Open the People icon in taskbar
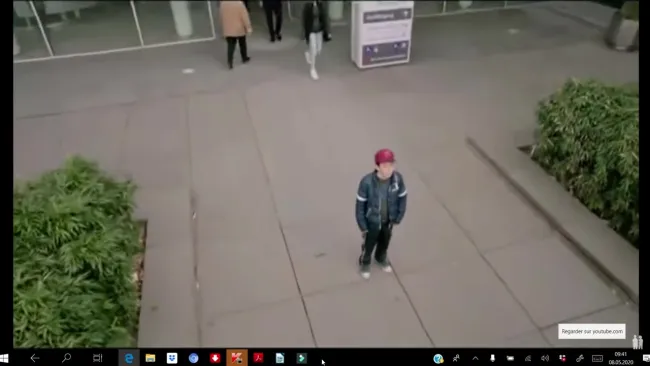Image resolution: width=650 pixels, height=366 pixels. pyautogui.click(x=456, y=359)
